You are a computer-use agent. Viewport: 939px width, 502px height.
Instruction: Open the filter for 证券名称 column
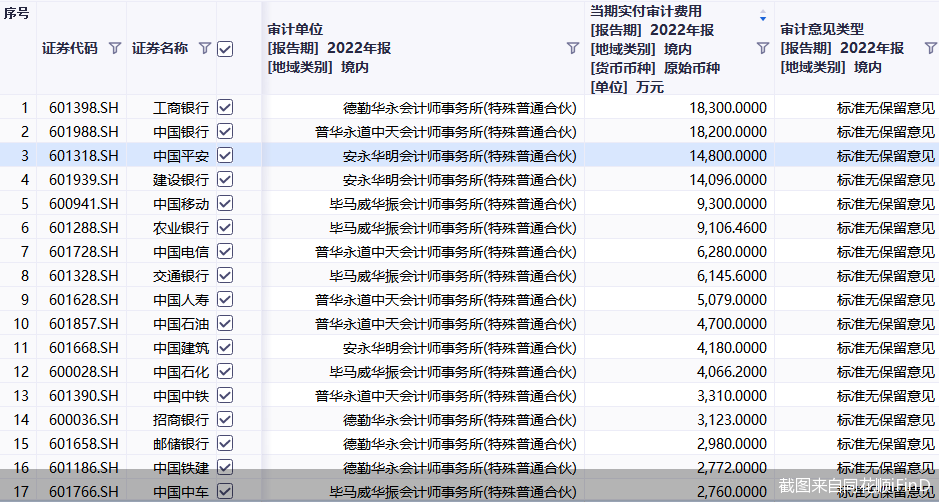pyautogui.click(x=205, y=48)
